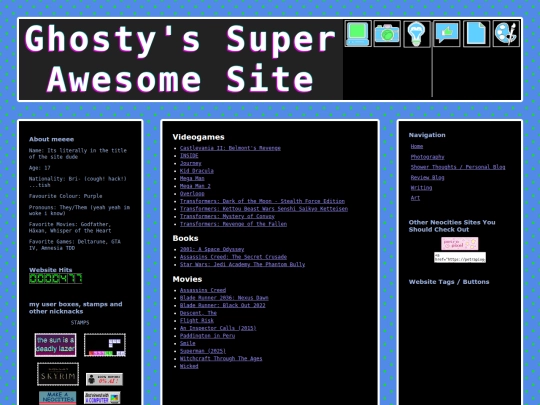The width and height of the screenshot is (540, 405).
Task: Open Transformers: Dark of the Moon link
Action: point(262,201)
